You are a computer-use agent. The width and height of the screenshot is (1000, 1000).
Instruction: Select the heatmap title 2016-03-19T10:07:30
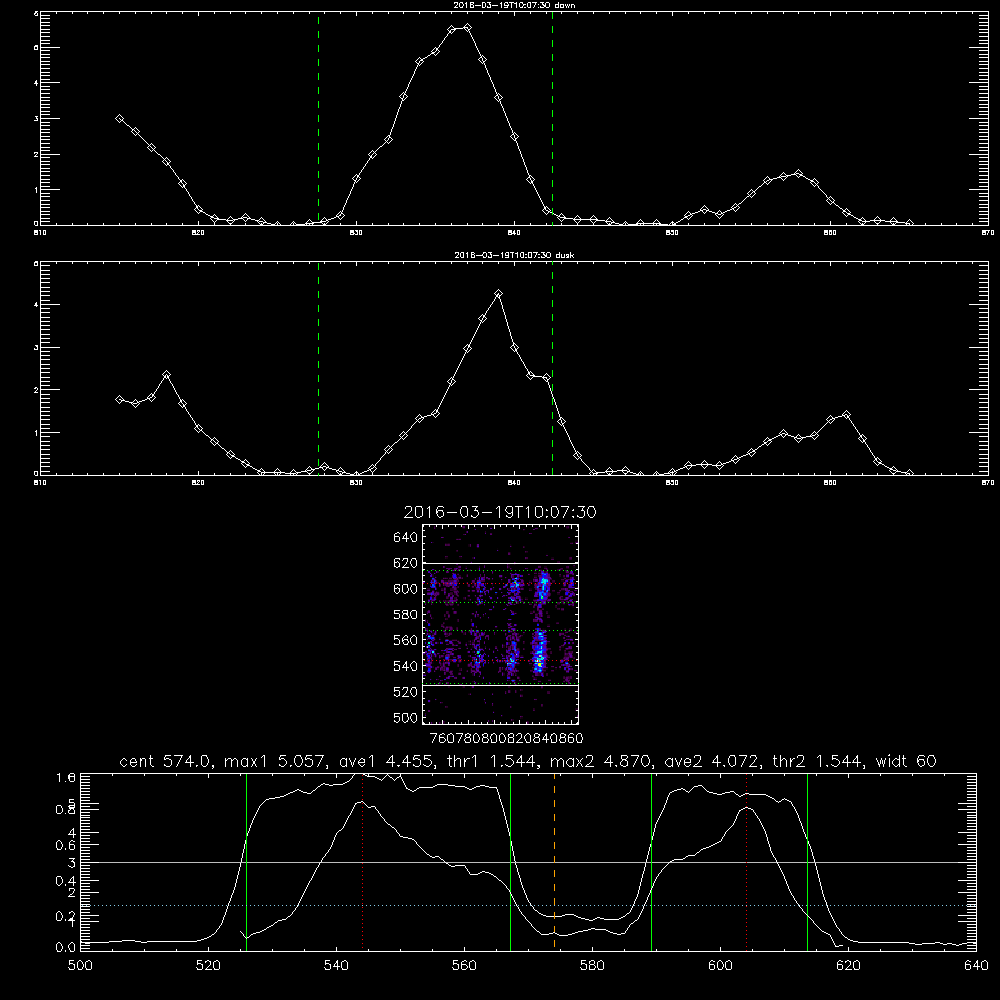coord(499,512)
